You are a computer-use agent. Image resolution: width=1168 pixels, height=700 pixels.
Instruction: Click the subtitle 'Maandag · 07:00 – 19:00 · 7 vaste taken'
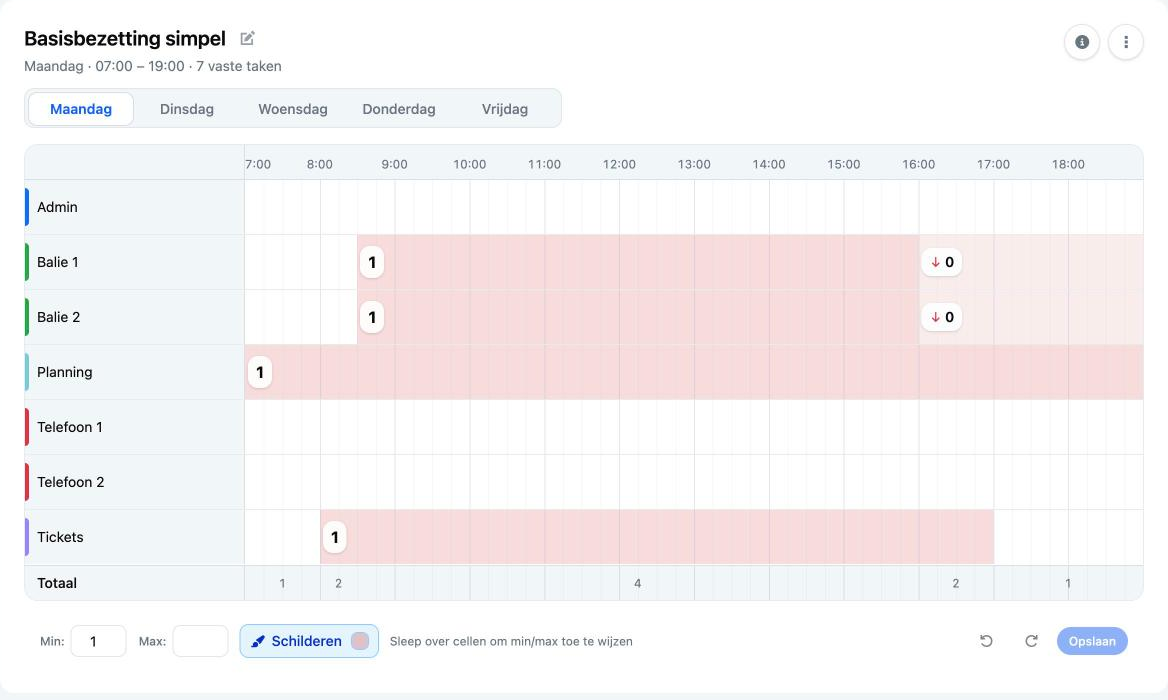(153, 66)
